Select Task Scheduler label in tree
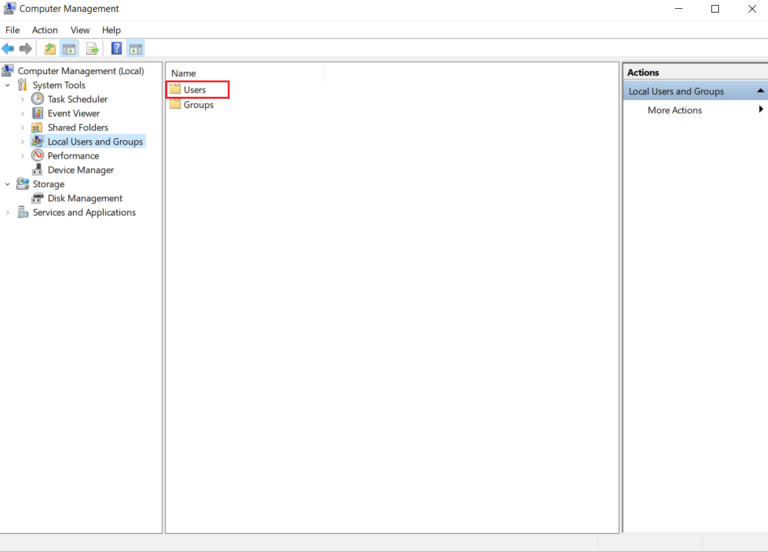The height and width of the screenshot is (552, 768). click(x=77, y=99)
